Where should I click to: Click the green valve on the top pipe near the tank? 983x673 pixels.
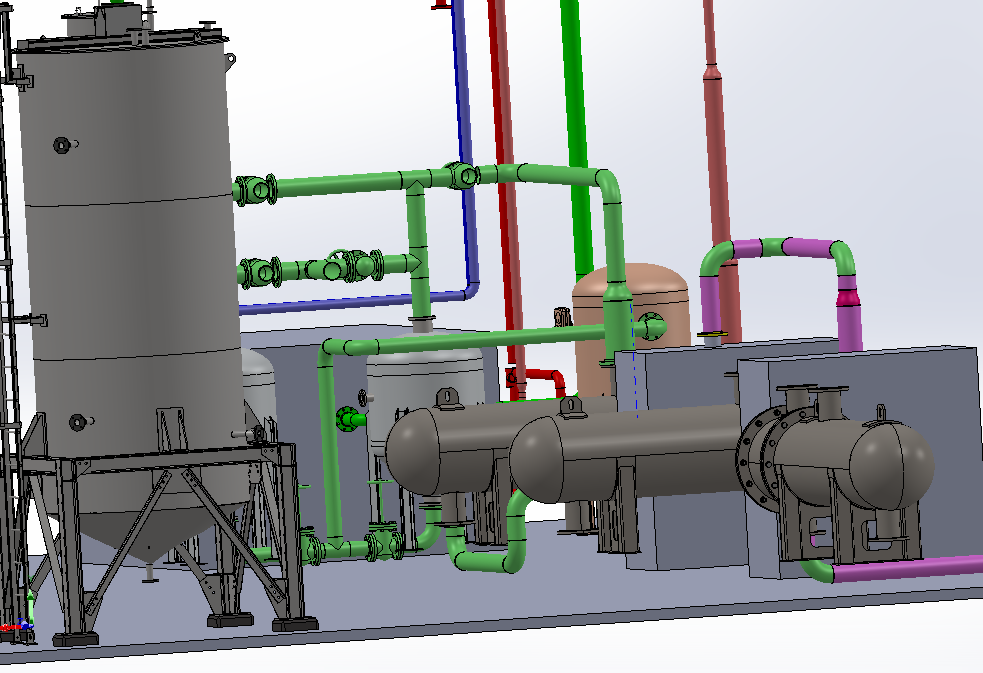(257, 188)
